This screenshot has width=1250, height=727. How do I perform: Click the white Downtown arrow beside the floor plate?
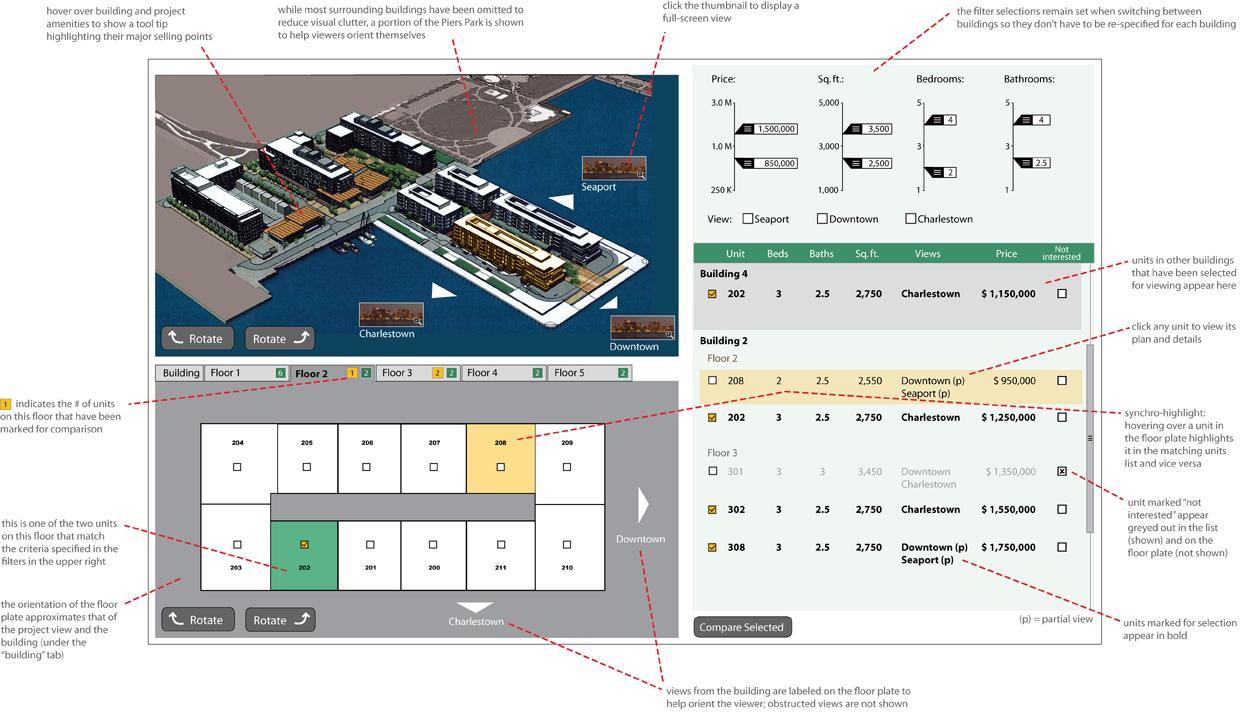tap(643, 504)
